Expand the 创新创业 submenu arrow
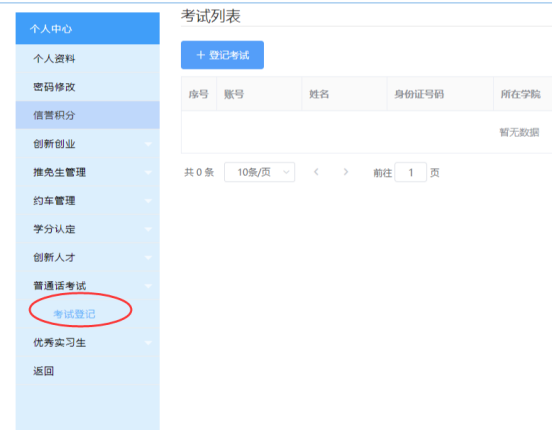The width and height of the screenshot is (553, 430). pyautogui.click(x=148, y=144)
